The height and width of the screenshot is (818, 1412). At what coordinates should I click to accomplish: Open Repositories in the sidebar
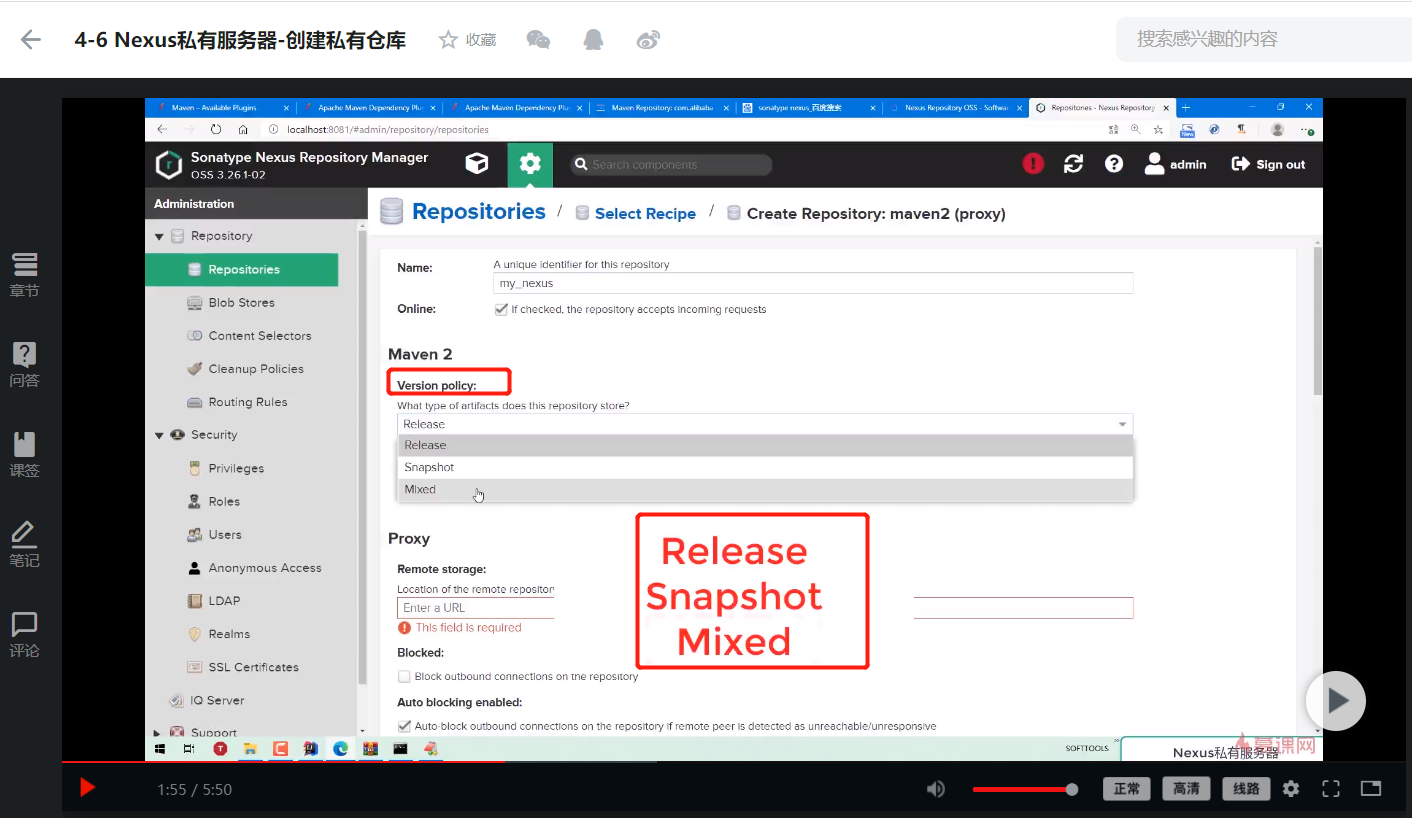click(x=242, y=270)
